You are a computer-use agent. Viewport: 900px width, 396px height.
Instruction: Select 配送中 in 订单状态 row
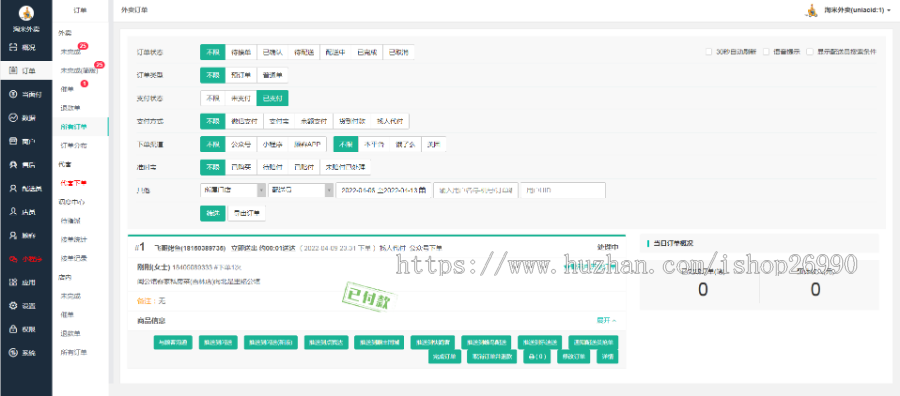click(335, 52)
